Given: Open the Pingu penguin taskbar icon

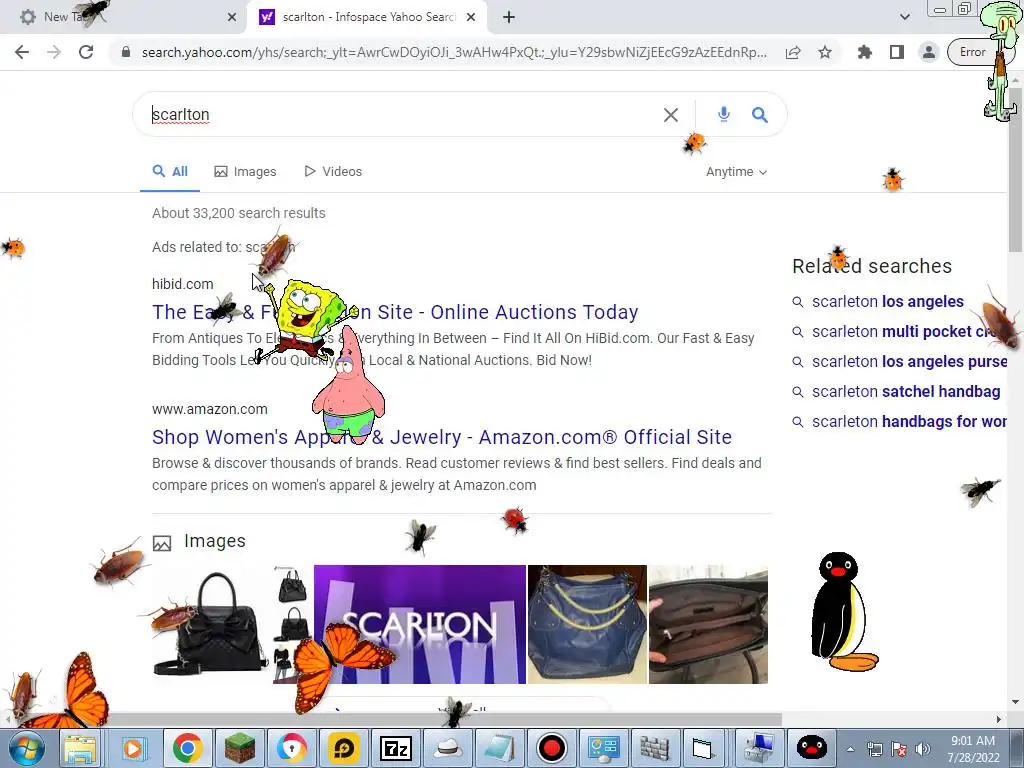Looking at the screenshot, I should coord(812,748).
